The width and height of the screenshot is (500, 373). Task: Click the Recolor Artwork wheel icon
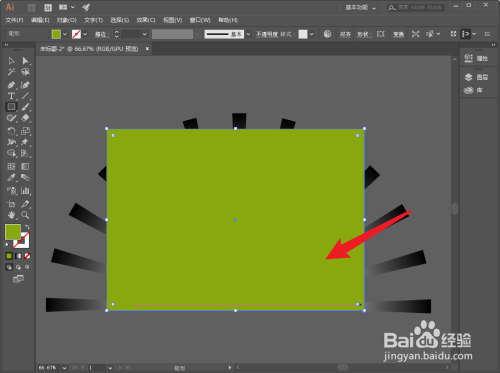pos(327,34)
